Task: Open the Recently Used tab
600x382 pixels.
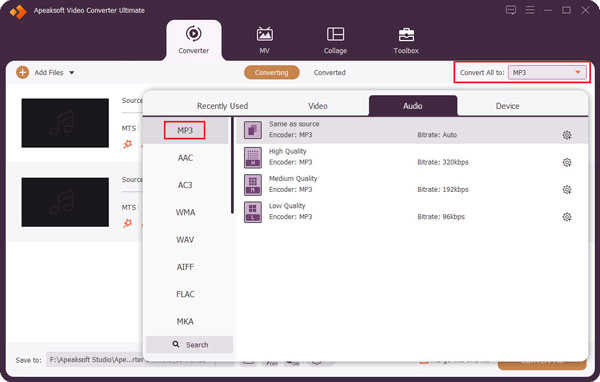Action: tap(222, 106)
